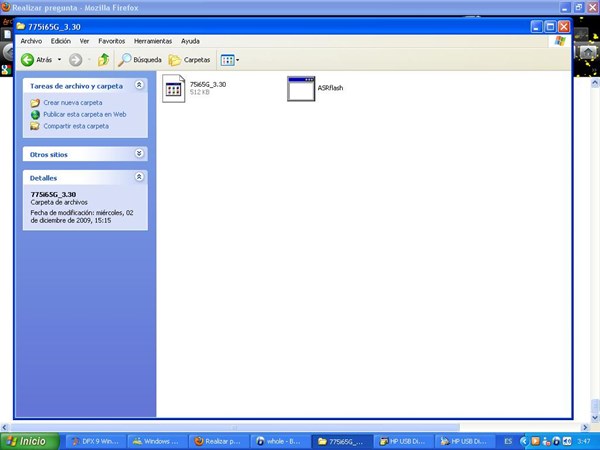Viewport: 600px width, 450px height.
Task: Select the 75i65G_3.30 file icon
Action: pyautogui.click(x=173, y=88)
